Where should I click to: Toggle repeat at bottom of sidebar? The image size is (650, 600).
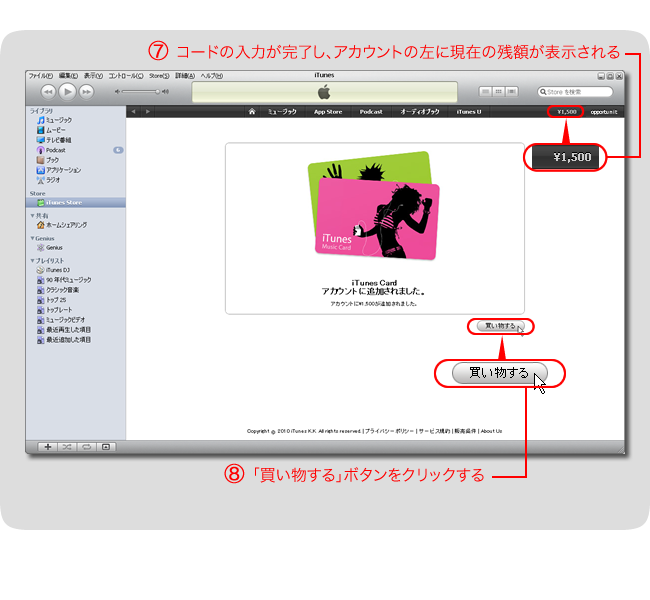pos(86,446)
